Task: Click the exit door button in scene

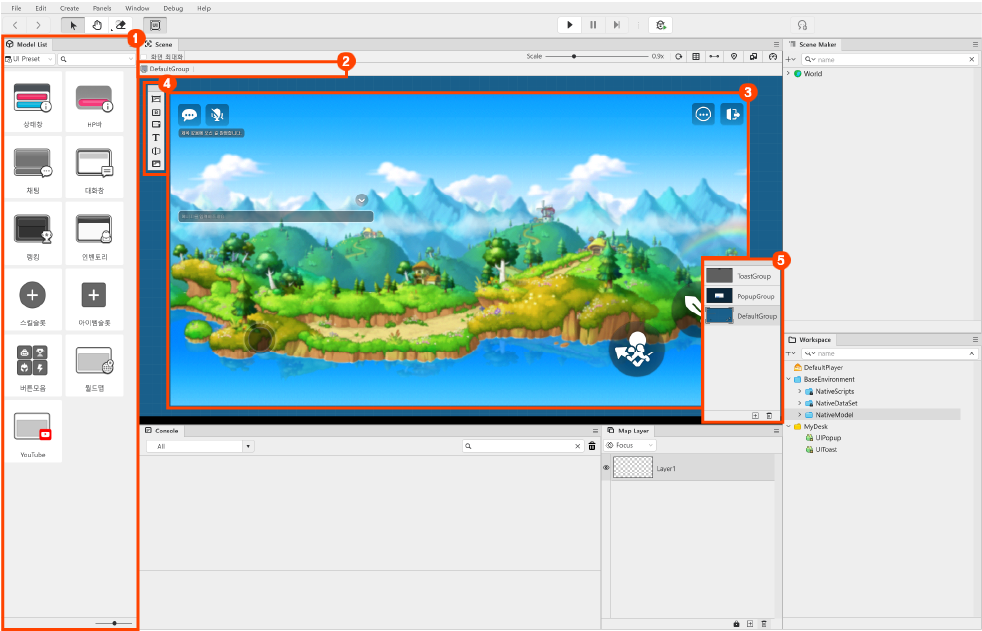Action: (x=731, y=115)
